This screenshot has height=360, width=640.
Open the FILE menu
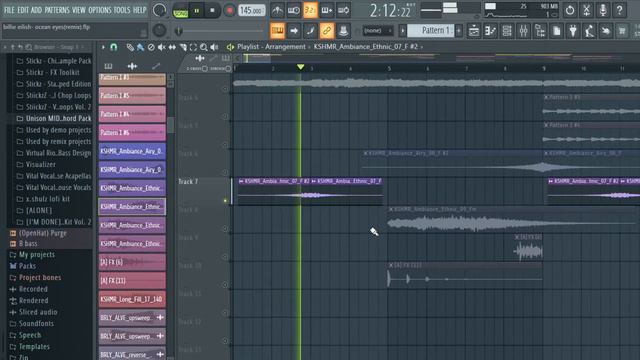click(9, 10)
